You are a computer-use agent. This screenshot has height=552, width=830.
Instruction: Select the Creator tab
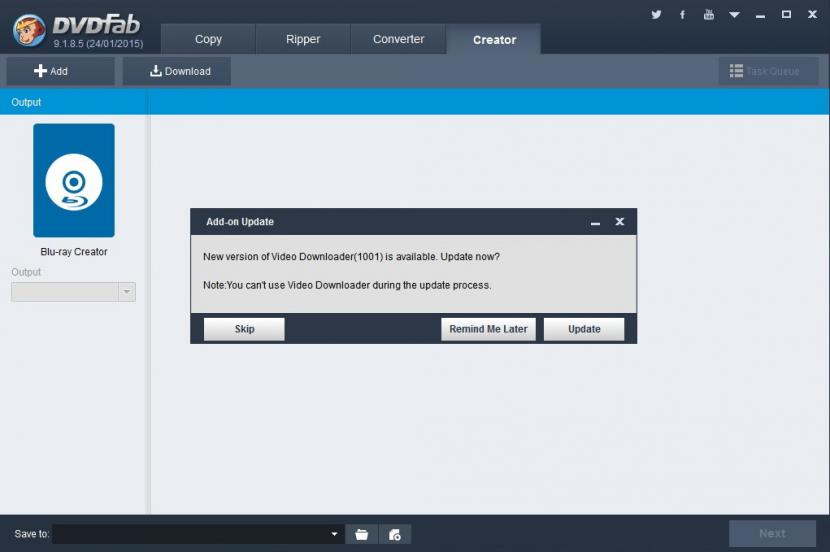coord(494,39)
